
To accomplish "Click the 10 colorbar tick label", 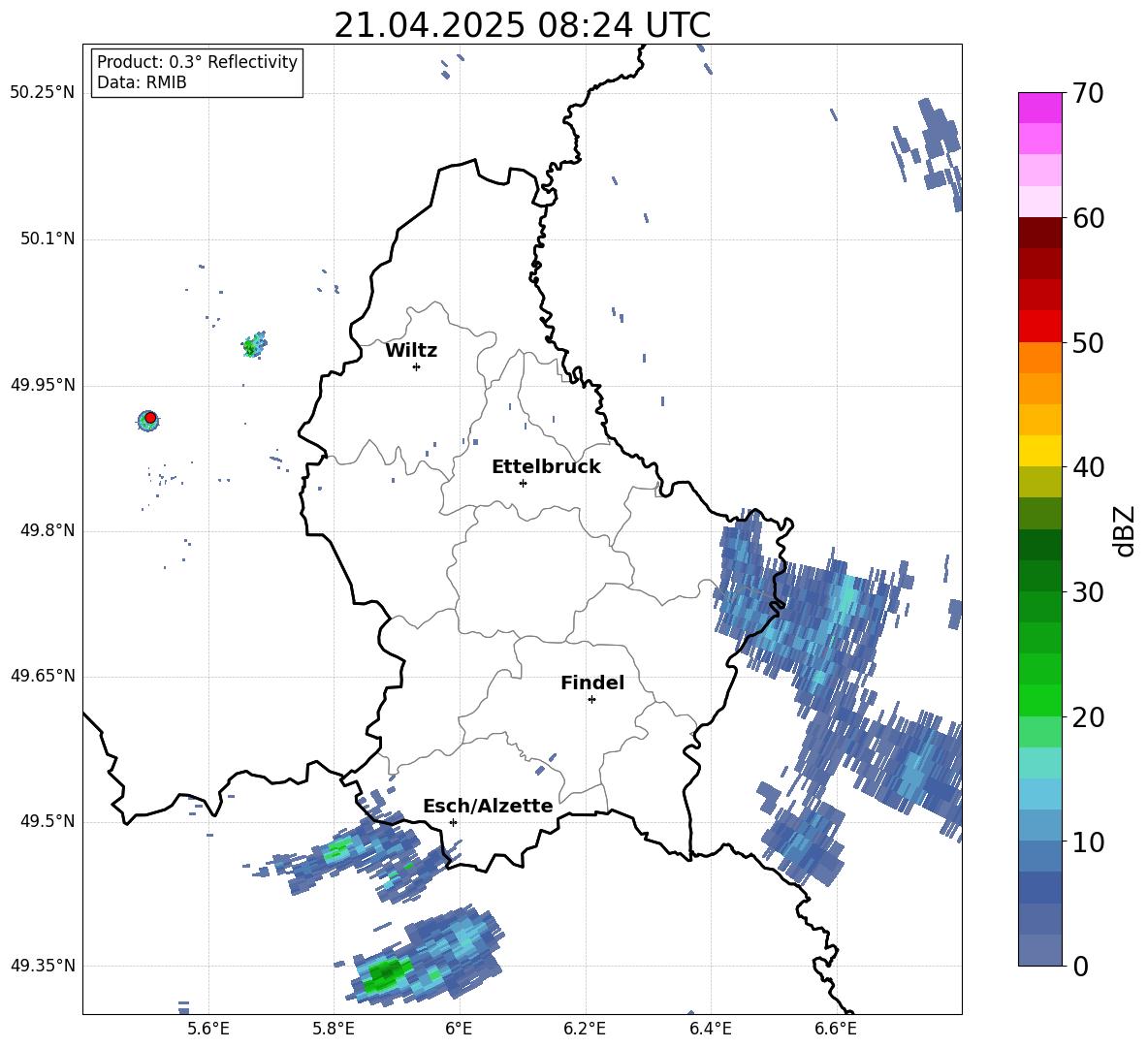I will (x=1088, y=842).
